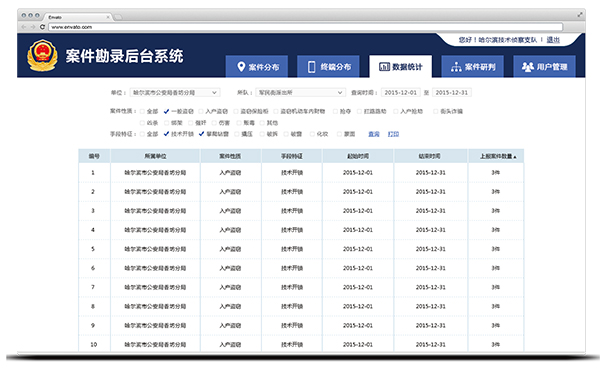Image resolution: width=600 pixels, height=373 pixels.
Task: Sort by the 编号 column header
Action: pos(94,156)
